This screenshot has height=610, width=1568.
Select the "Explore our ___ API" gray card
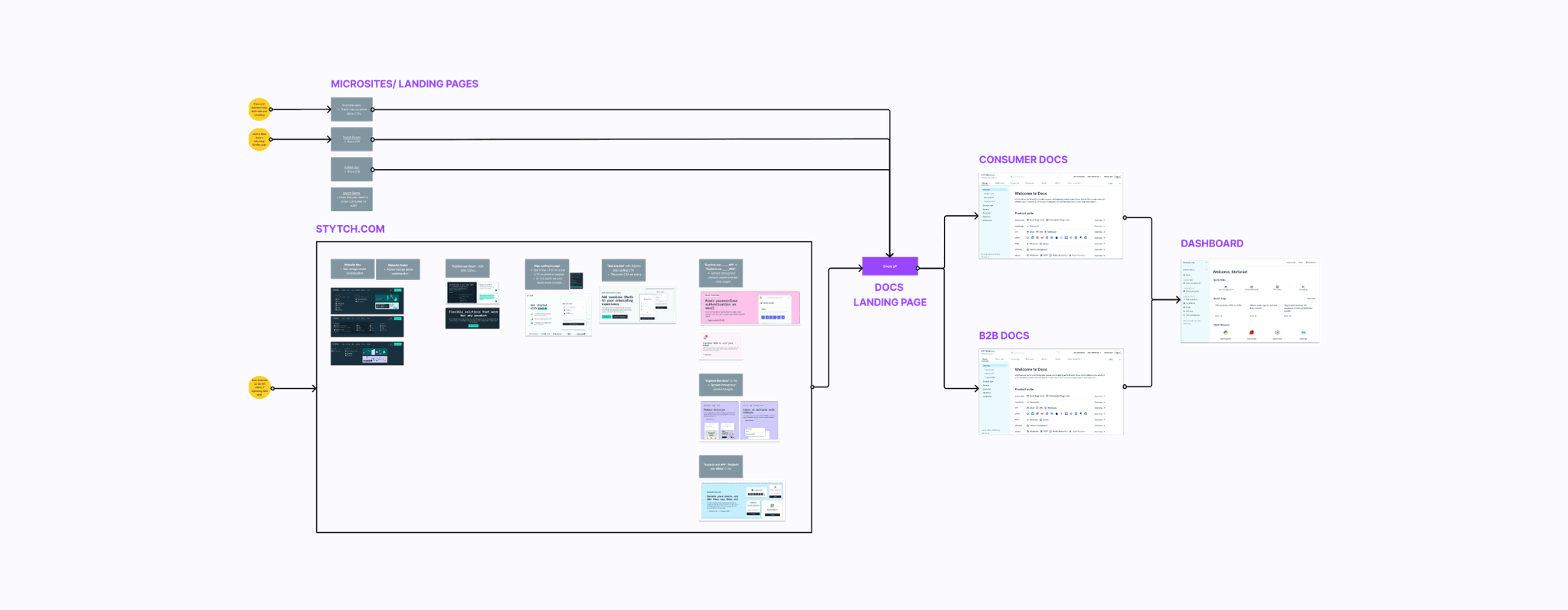point(720,273)
